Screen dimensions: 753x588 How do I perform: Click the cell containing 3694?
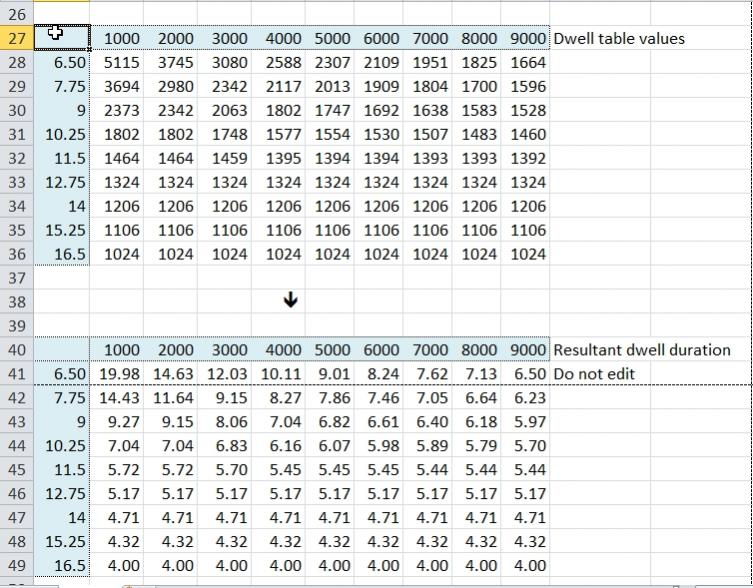pos(122,86)
